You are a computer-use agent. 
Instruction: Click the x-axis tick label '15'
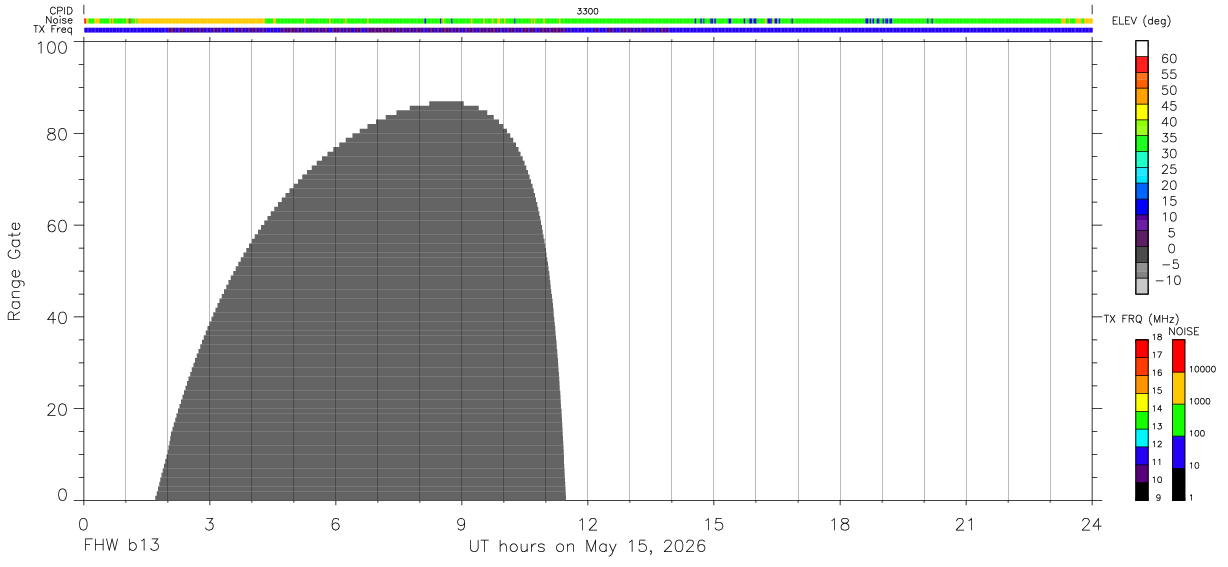[x=714, y=524]
